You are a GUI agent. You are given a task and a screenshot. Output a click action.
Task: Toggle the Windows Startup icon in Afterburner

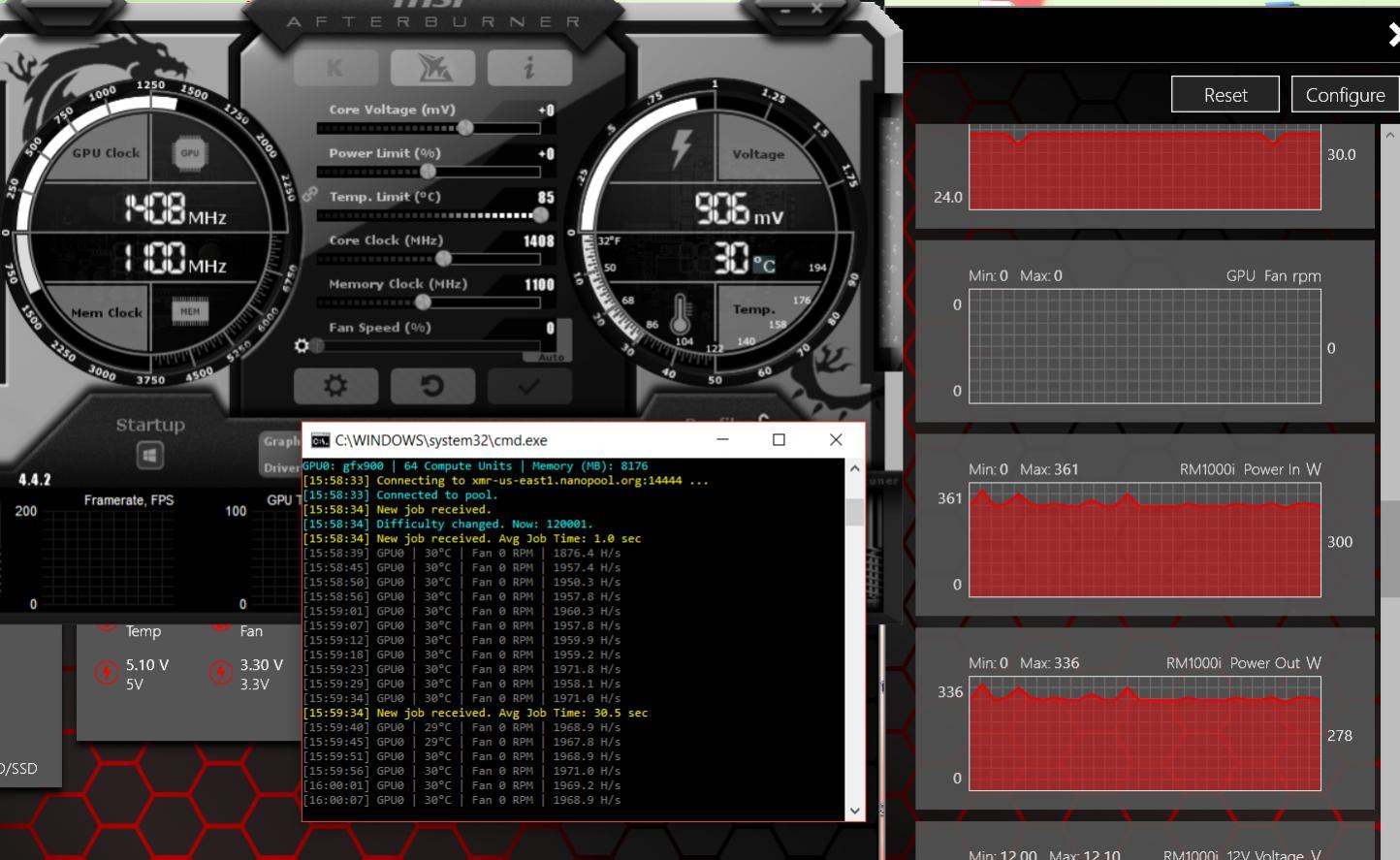point(150,455)
